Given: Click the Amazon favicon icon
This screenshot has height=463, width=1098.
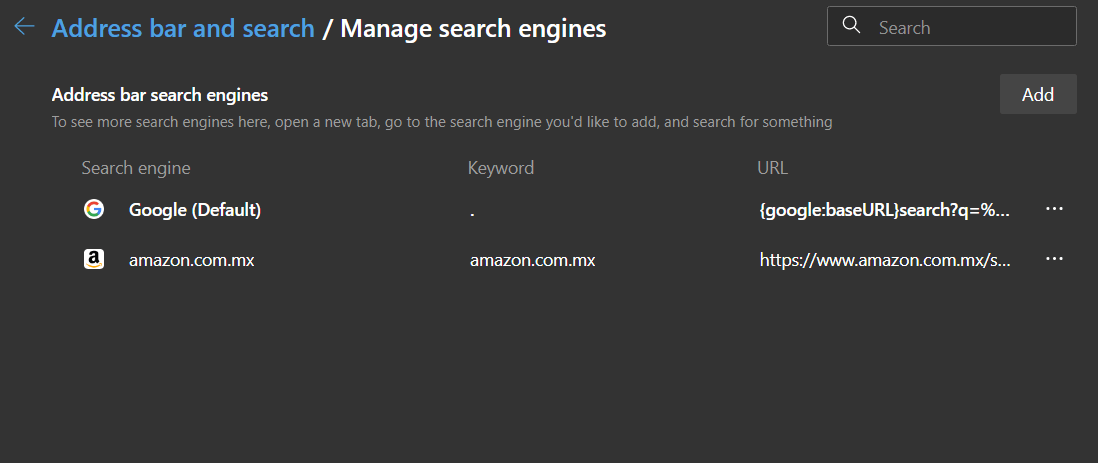Looking at the screenshot, I should (x=93, y=259).
